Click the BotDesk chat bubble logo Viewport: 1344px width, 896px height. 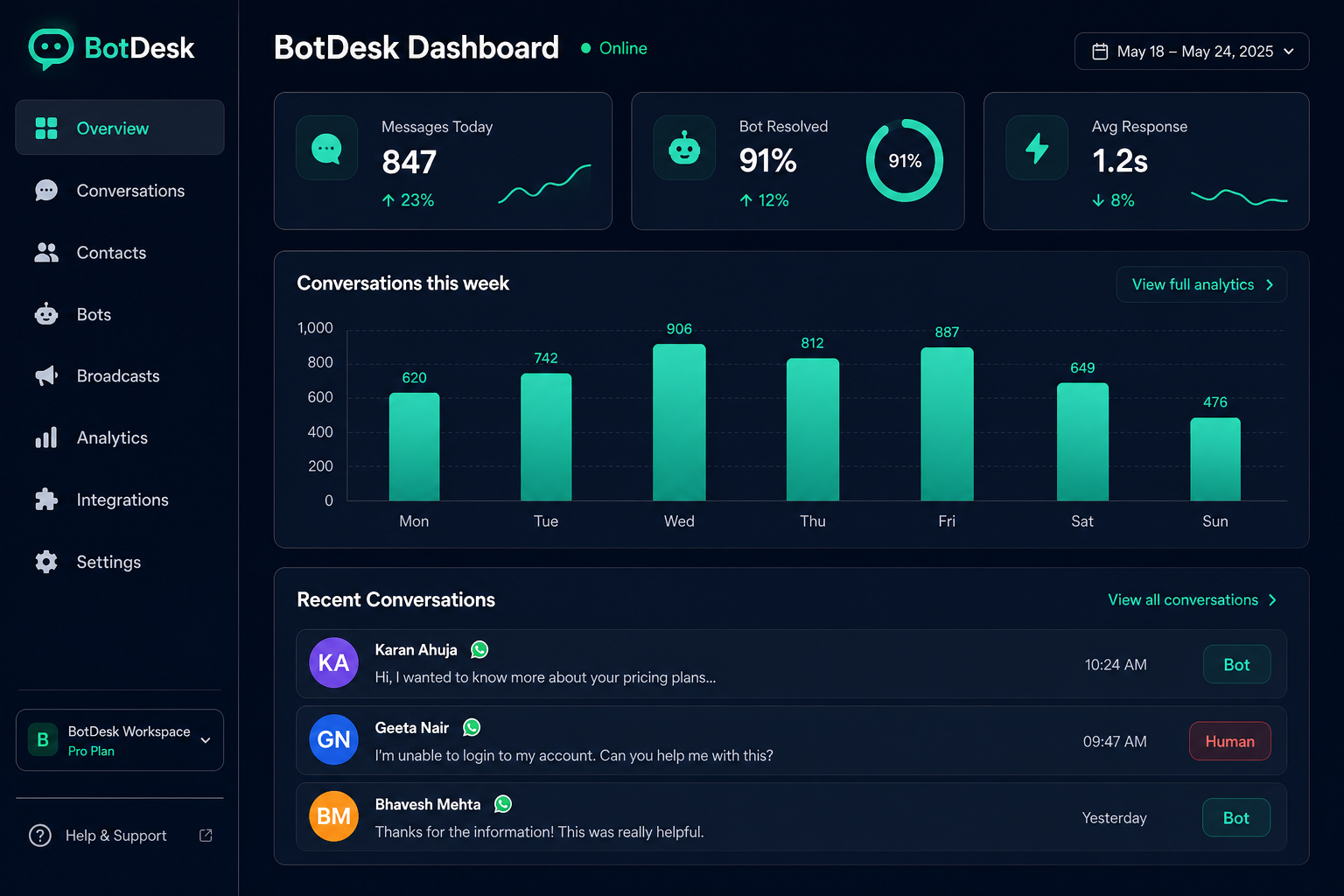[x=51, y=49]
